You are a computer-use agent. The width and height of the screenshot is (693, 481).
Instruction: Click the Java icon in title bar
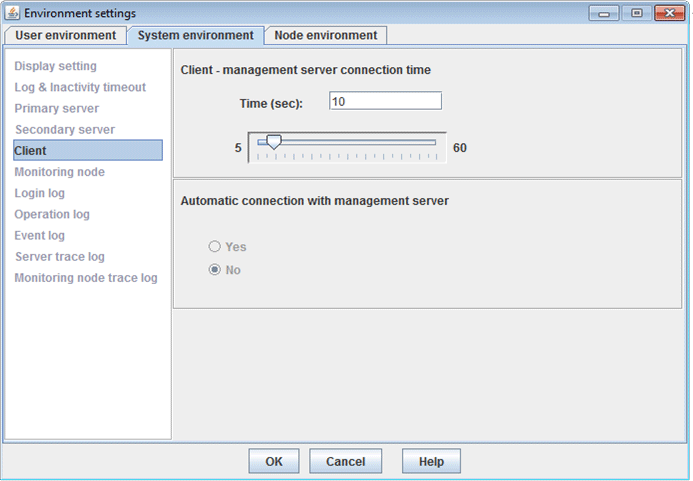coord(11,13)
